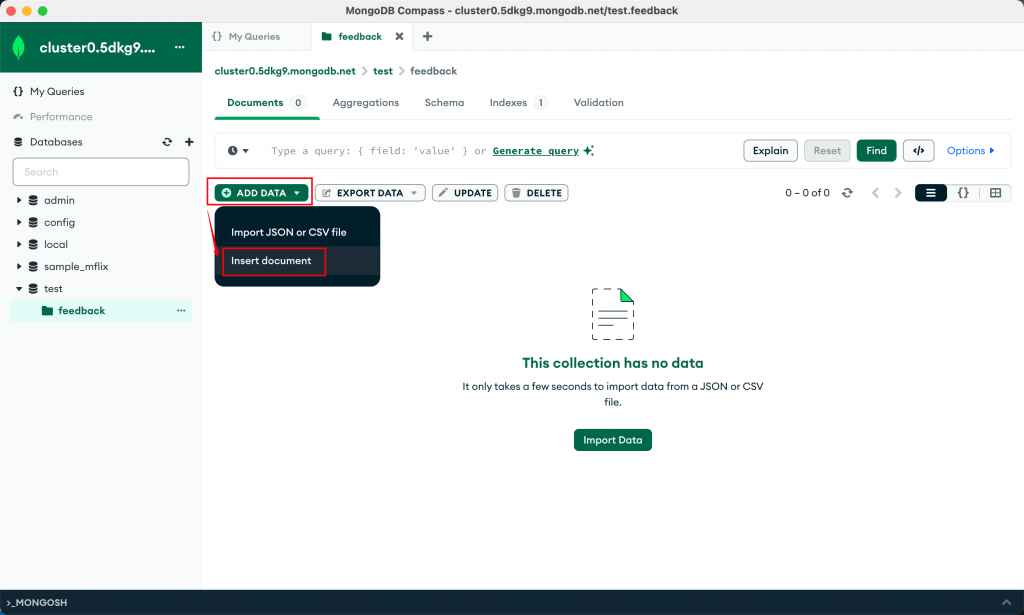Open the EXPORT DATA dropdown
This screenshot has height=615, width=1024.
tap(370, 193)
